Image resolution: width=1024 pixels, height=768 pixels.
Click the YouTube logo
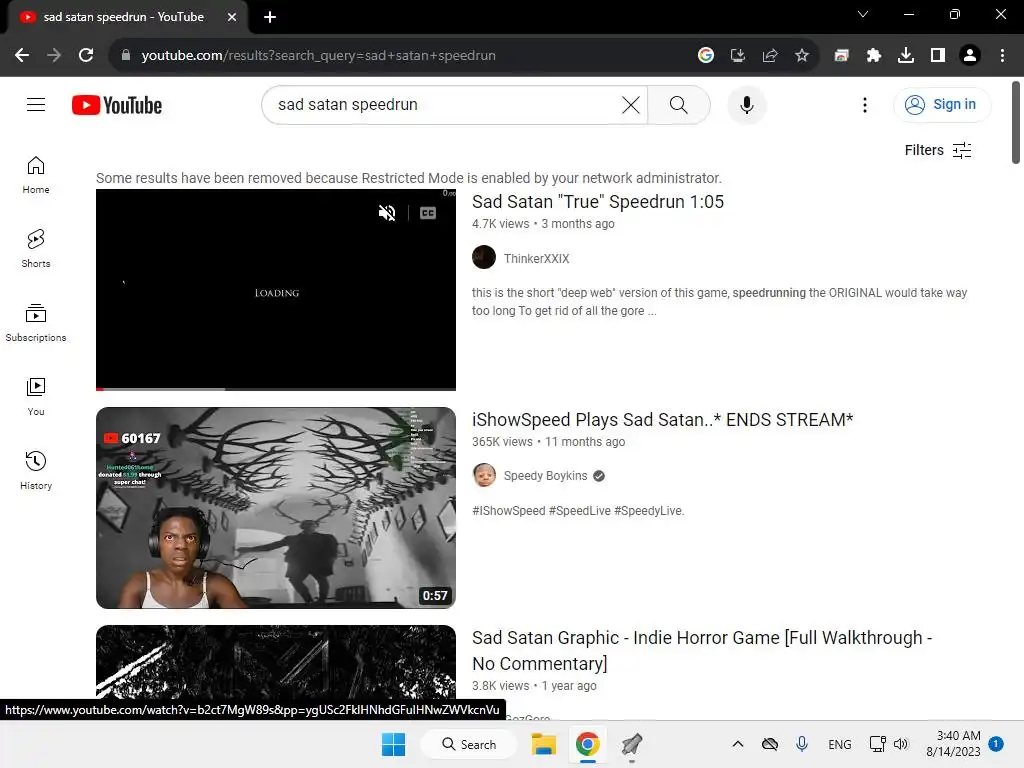click(x=117, y=105)
